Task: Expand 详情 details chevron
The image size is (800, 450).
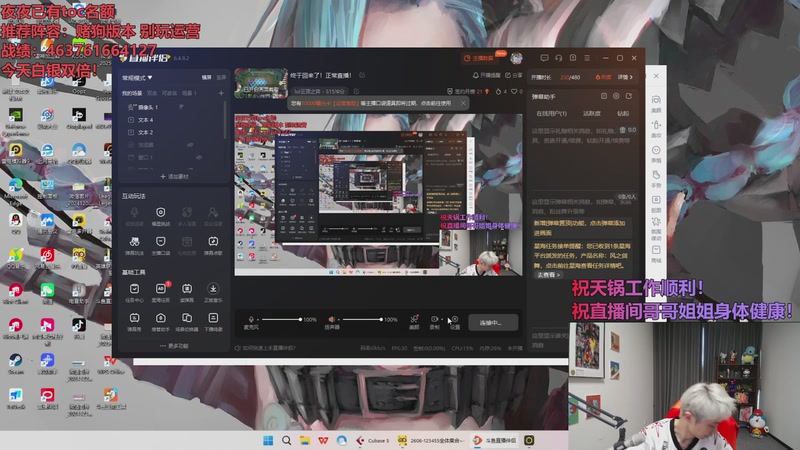Action: coord(626,78)
